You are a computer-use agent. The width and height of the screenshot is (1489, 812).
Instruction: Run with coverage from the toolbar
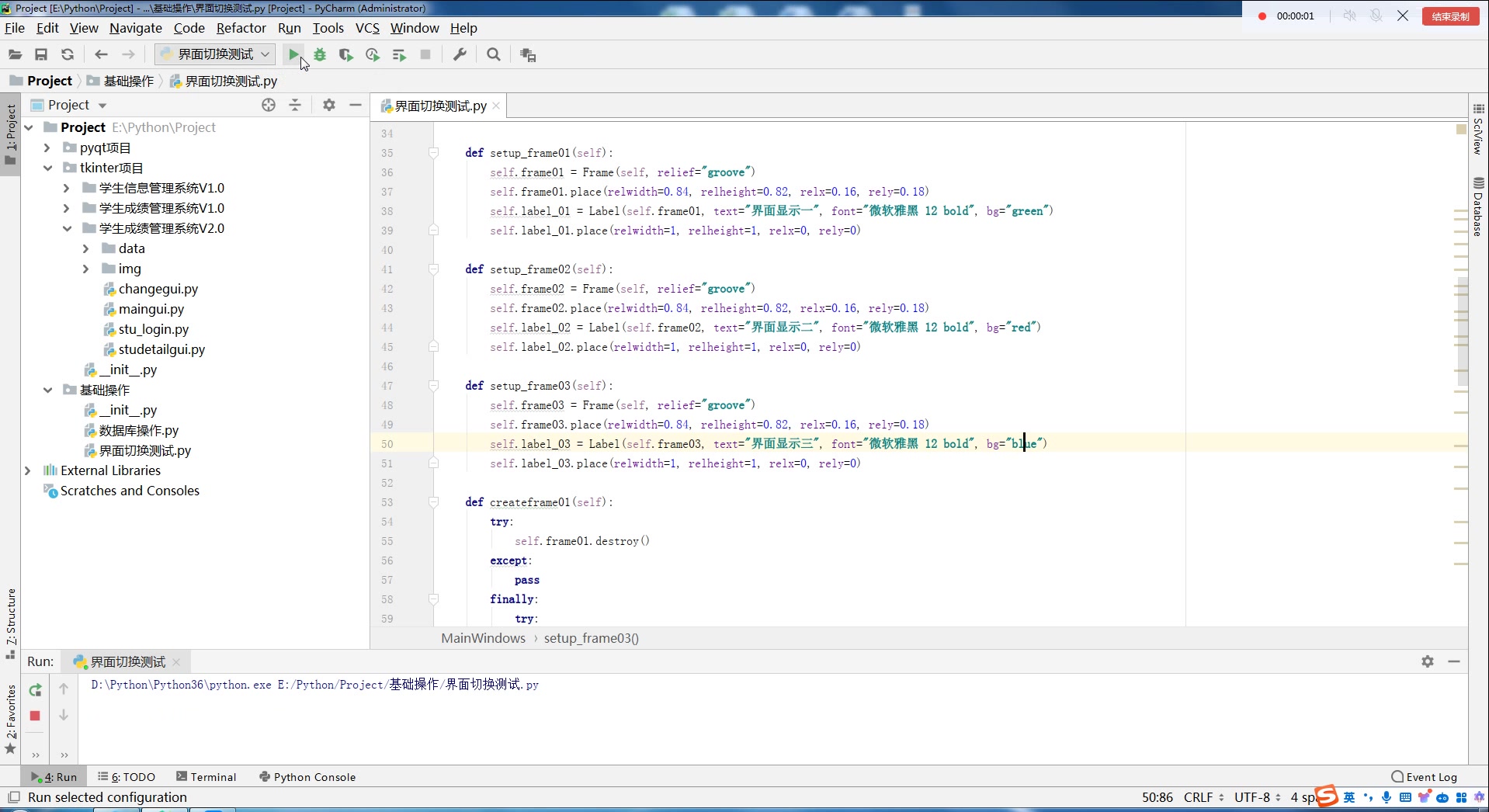[346, 54]
